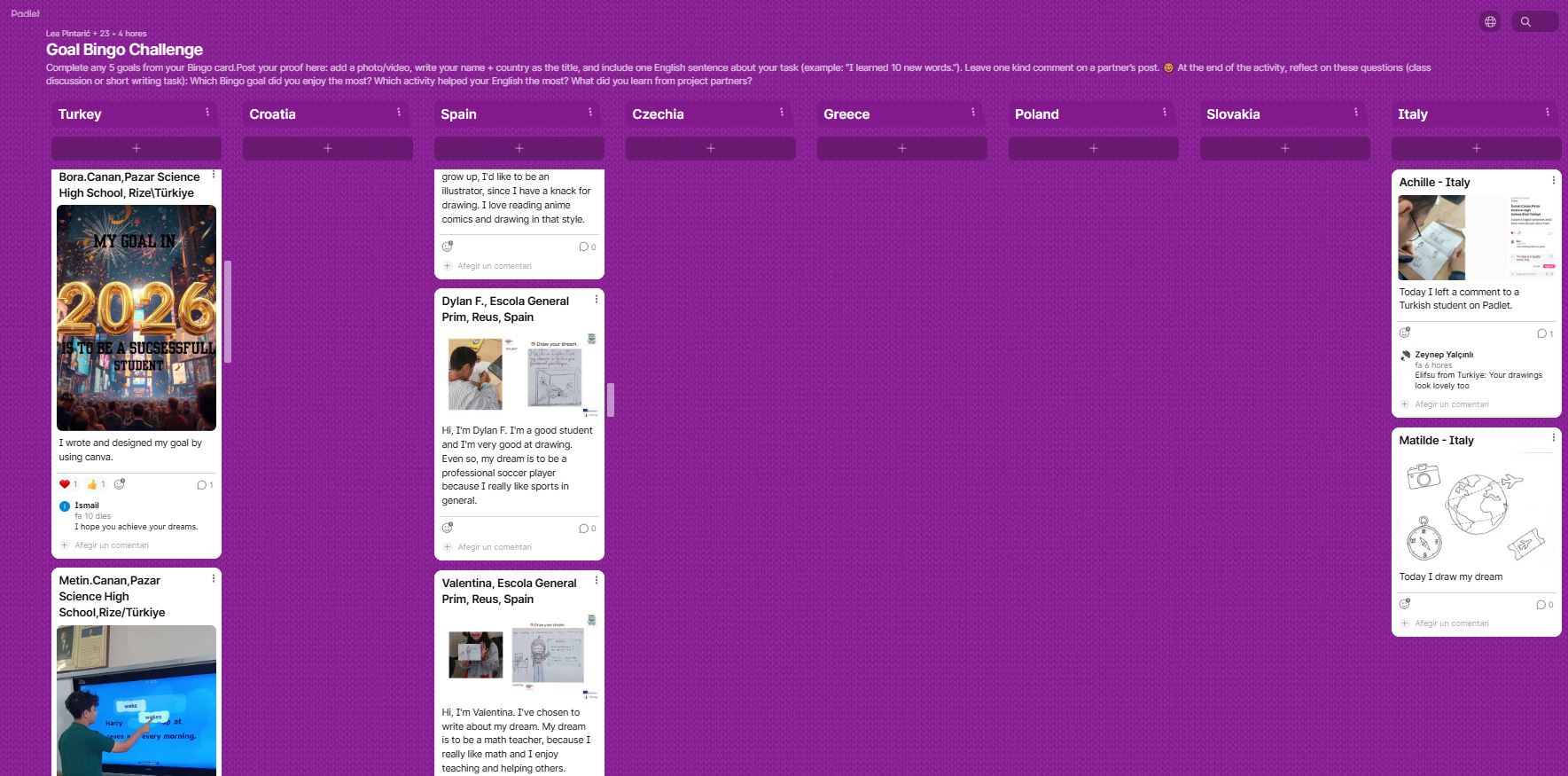Screen dimensions: 1568x776
Task: Add a new post to the Croatia column
Action: 327,148
